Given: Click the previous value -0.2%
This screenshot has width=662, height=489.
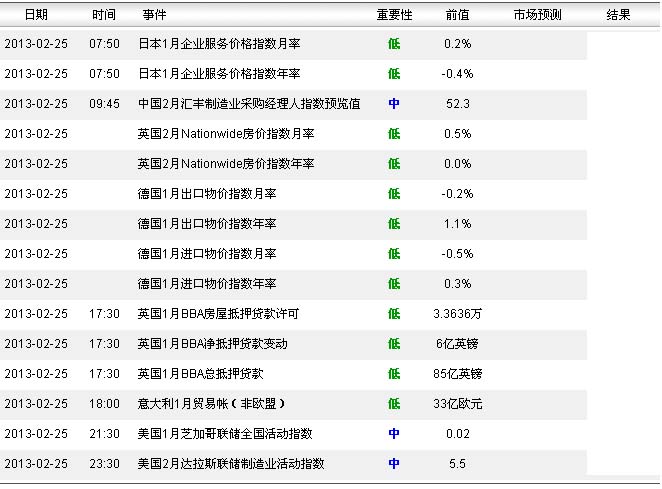Looking at the screenshot, I should tap(458, 194).
